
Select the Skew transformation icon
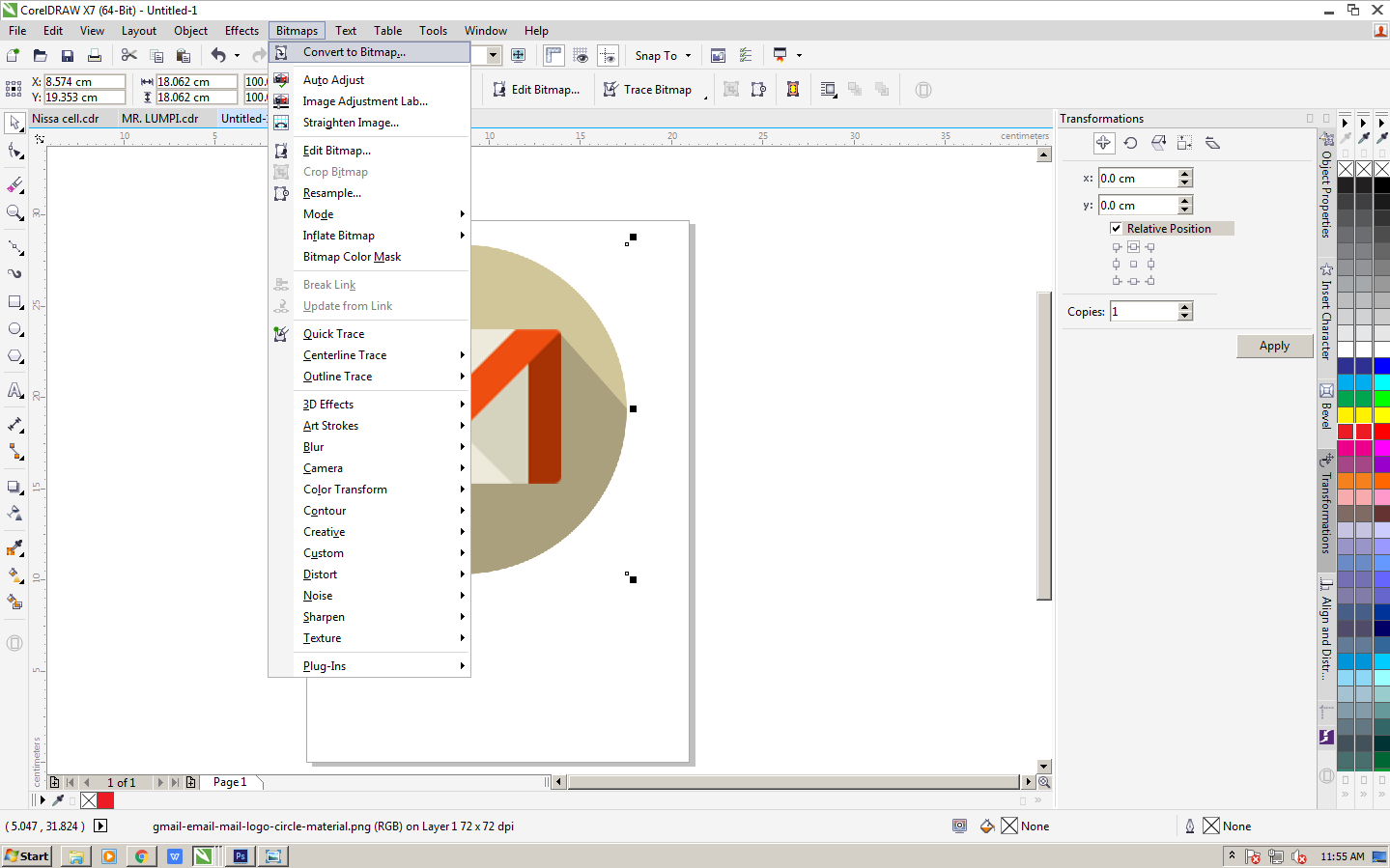[1211, 143]
